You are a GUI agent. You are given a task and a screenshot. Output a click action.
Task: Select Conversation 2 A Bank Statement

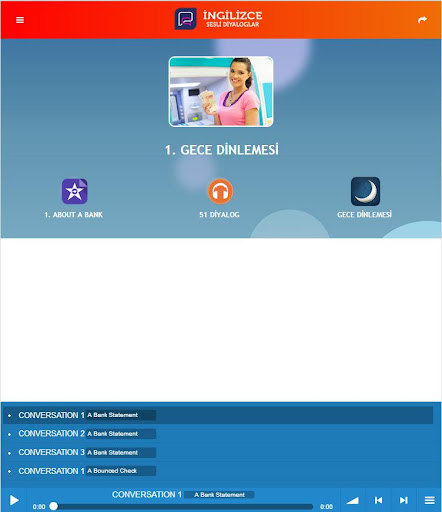tap(218, 434)
